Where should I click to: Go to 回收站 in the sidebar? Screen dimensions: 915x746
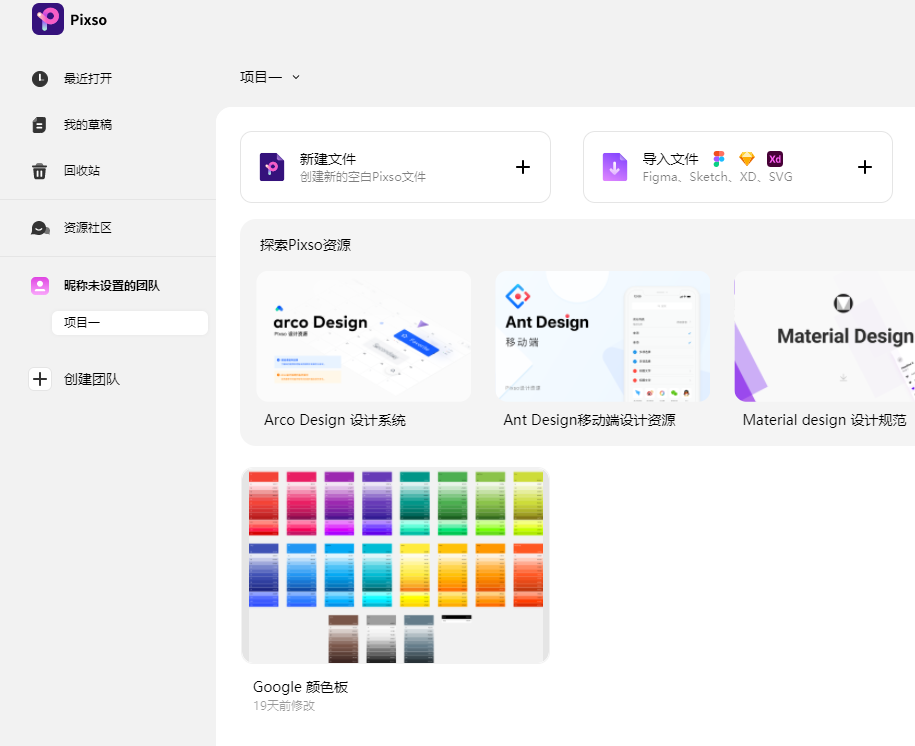82,170
